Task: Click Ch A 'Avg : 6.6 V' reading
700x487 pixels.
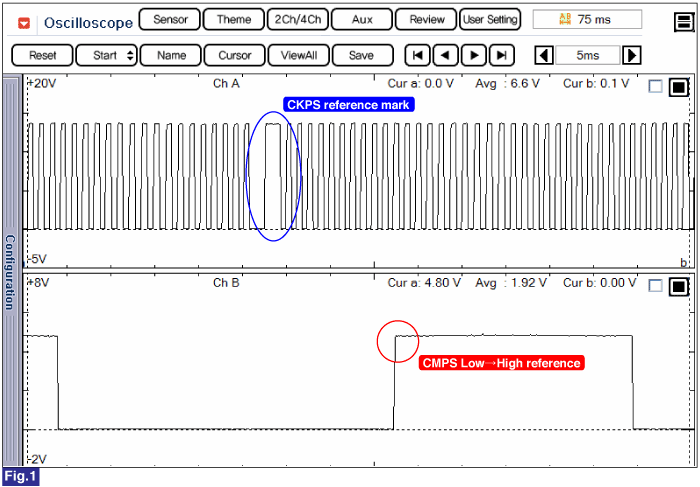Action: coord(508,83)
